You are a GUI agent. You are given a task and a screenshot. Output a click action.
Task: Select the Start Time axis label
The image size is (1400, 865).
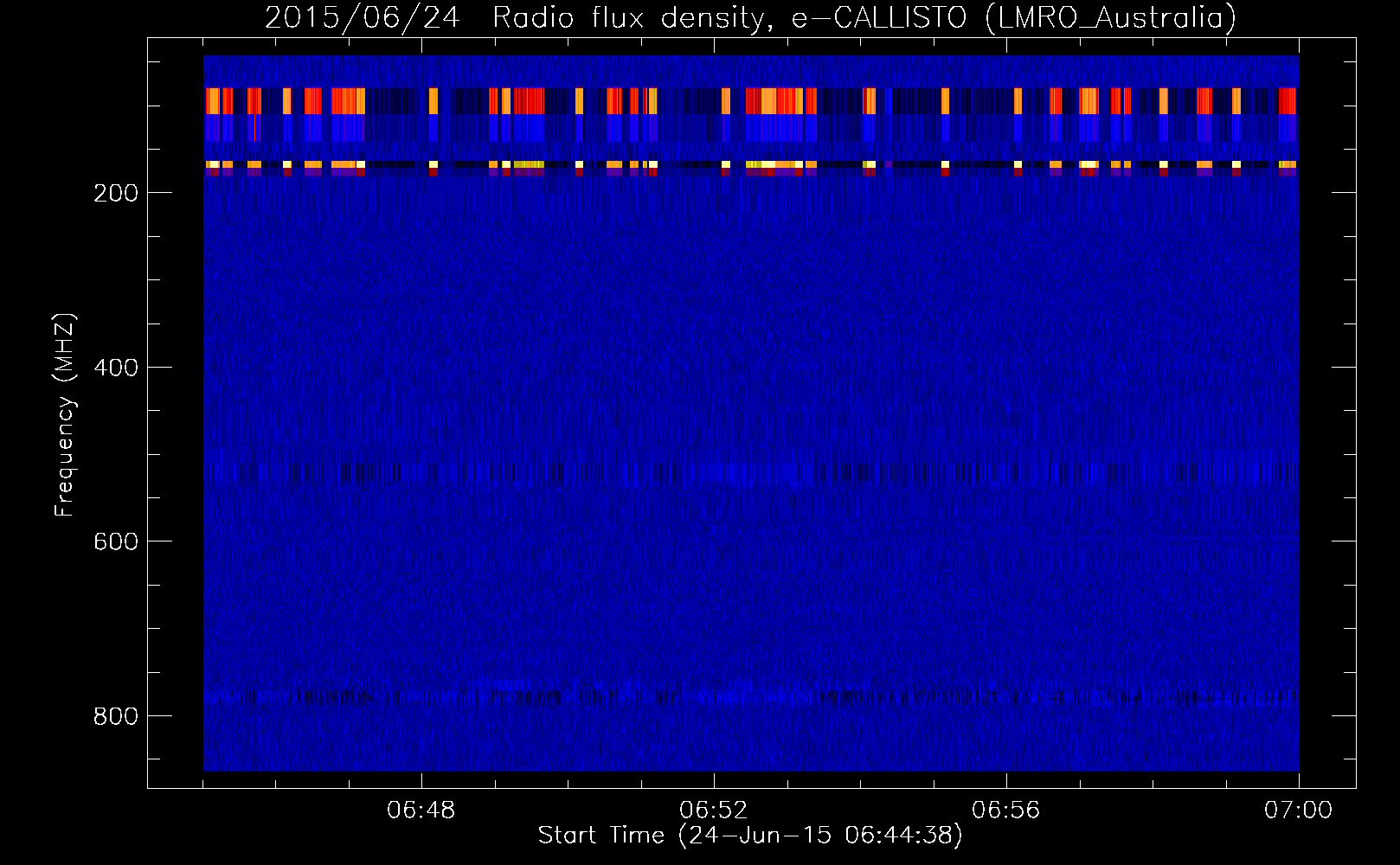(x=750, y=836)
